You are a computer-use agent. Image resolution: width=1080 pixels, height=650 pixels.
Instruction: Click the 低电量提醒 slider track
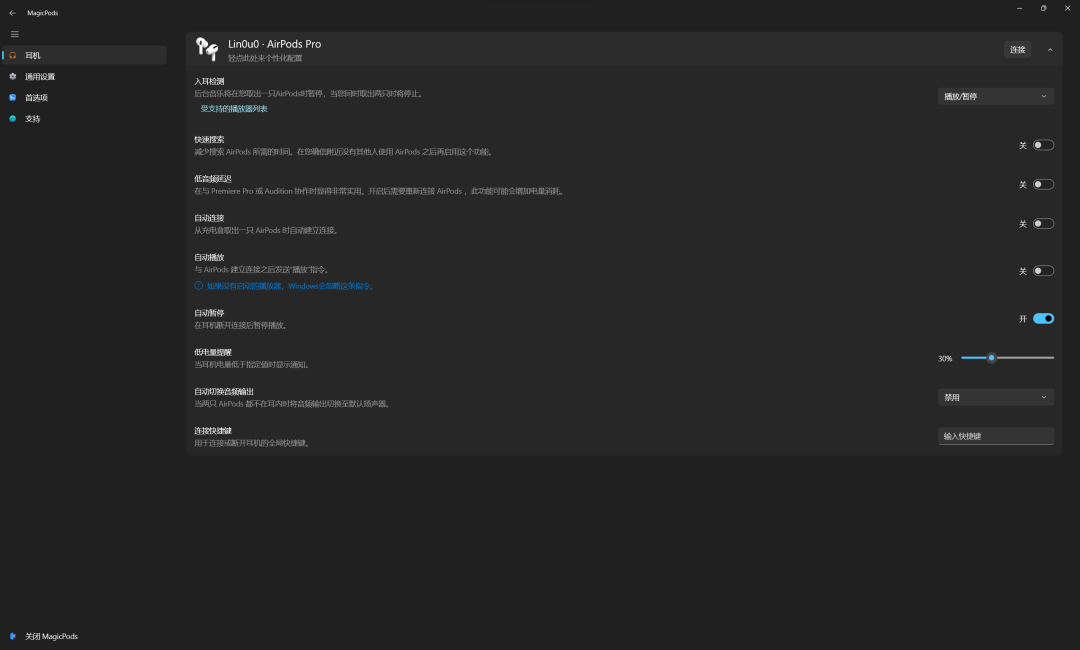coord(1008,358)
